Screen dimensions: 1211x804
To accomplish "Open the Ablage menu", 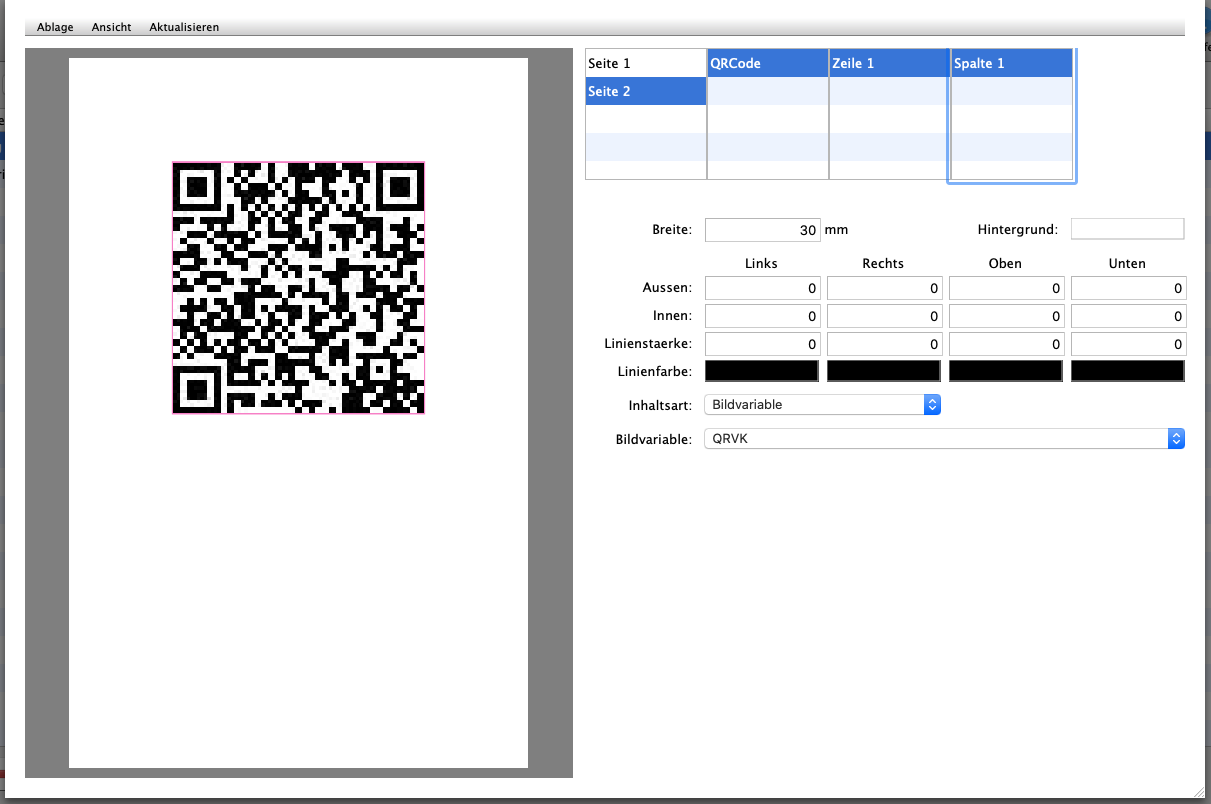I will tap(55, 27).
